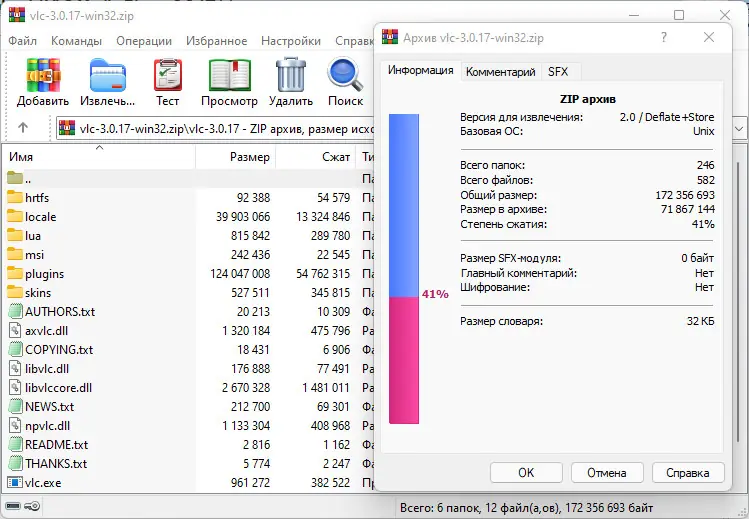Click the value 71 867 144 in dialog
Screen dimensions: 749x519
tap(687, 209)
